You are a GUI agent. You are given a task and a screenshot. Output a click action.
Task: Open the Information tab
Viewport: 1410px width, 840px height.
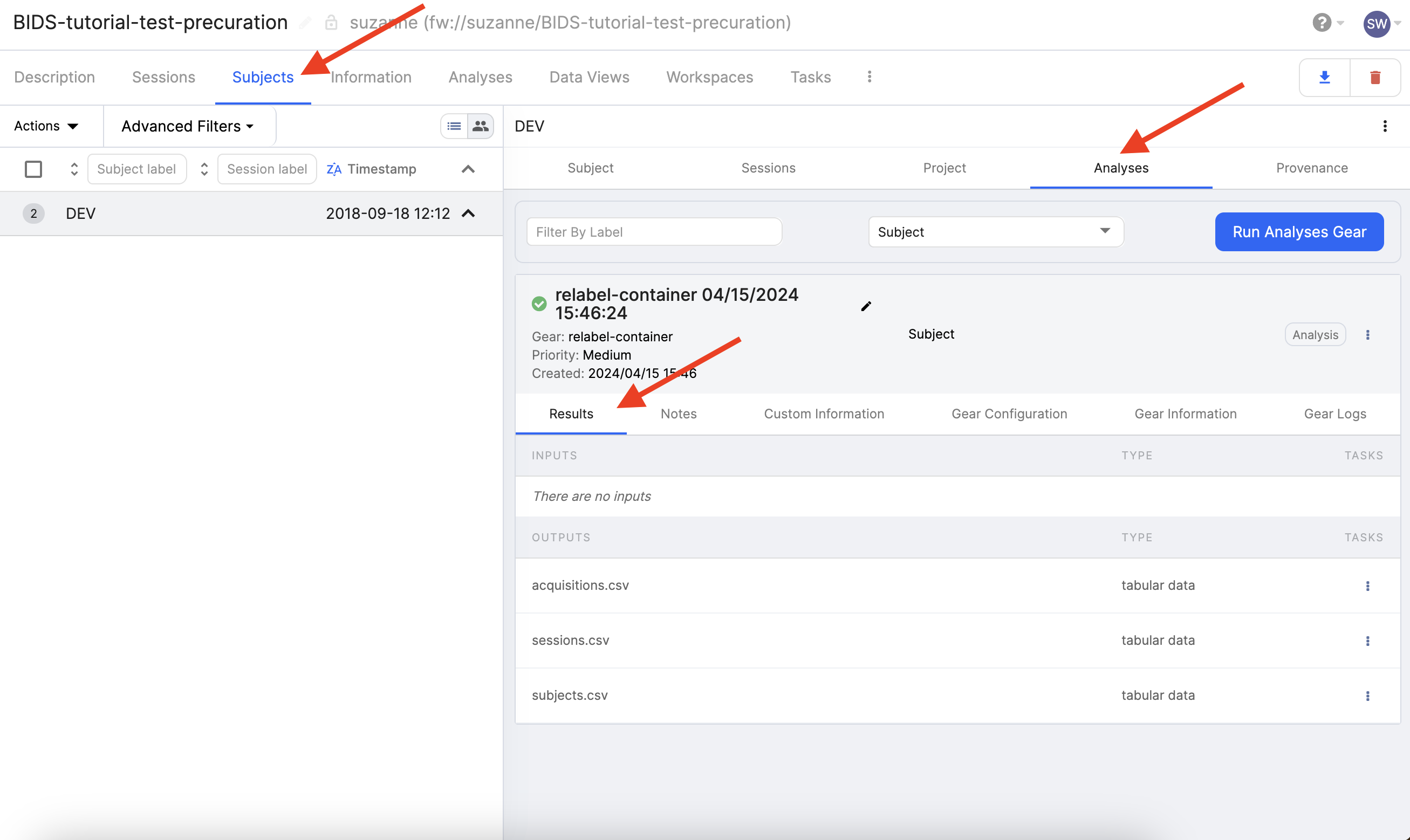[x=371, y=77]
